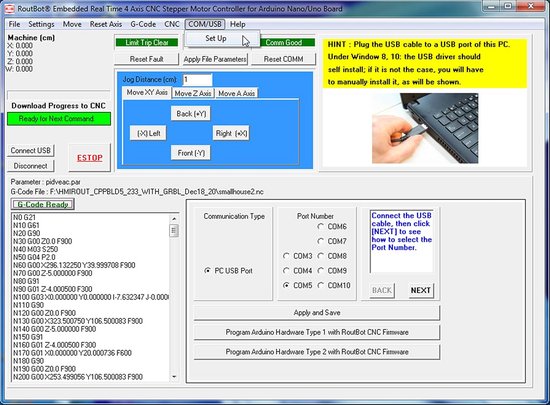Select the COM6 port radio button
The image size is (550, 405).
coord(321,227)
